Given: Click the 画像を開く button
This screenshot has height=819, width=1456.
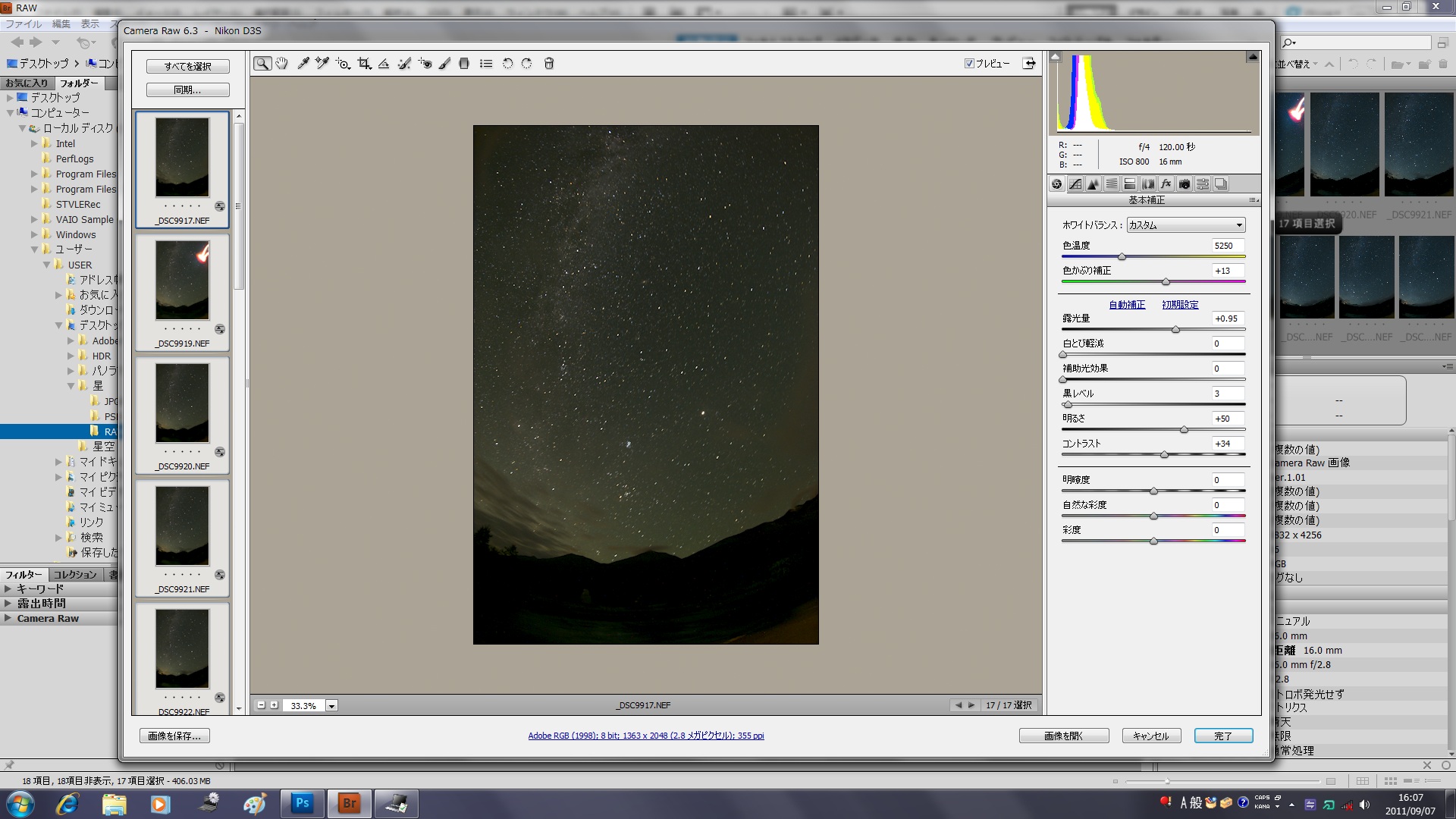Looking at the screenshot, I should pyautogui.click(x=1063, y=736).
